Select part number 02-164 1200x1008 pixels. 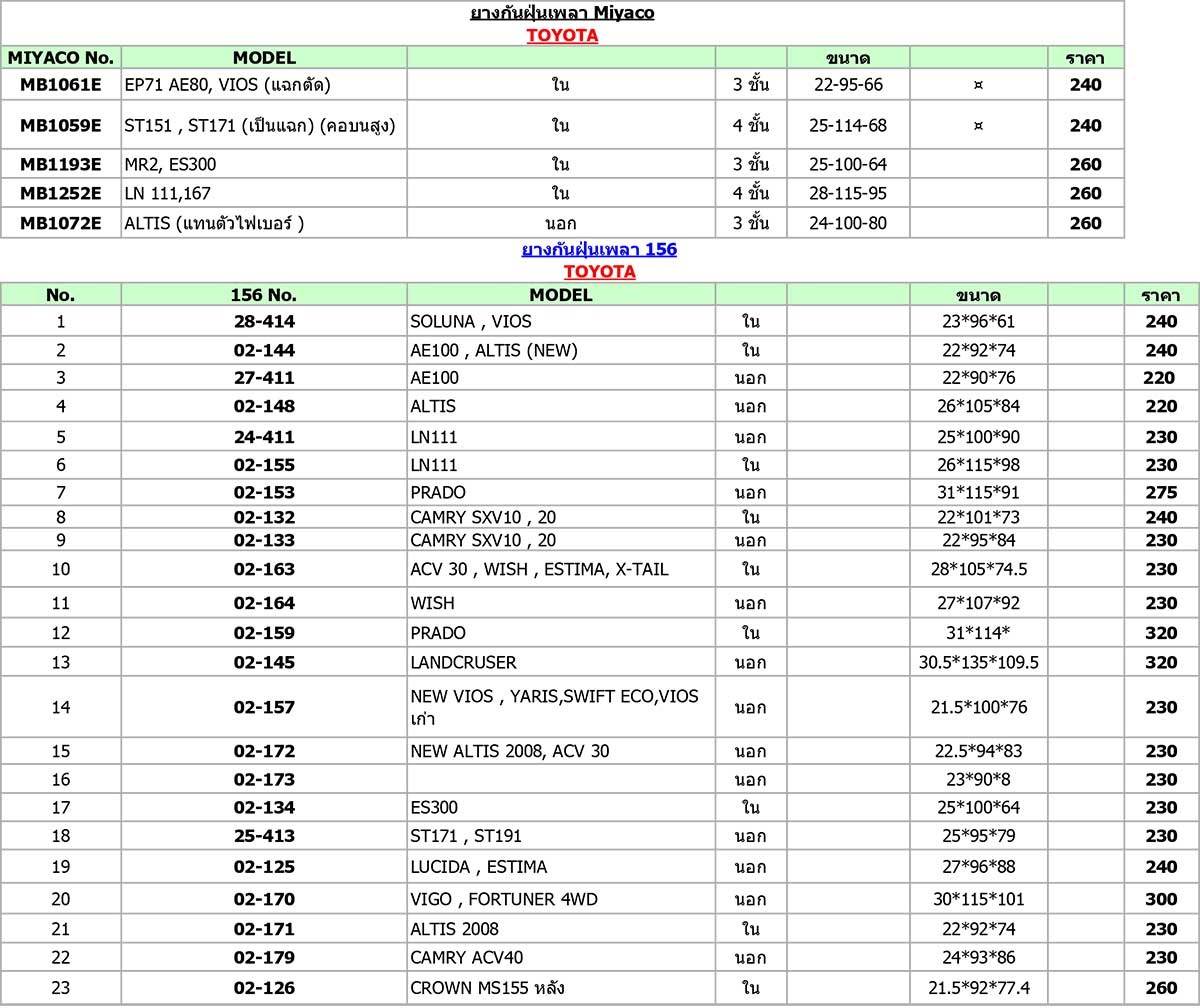264,603
